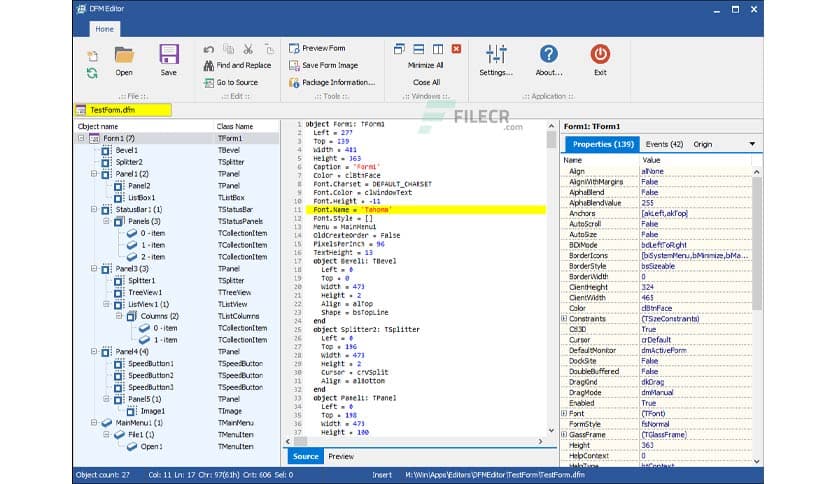Viewport: 836px width, 484px height.
Task: Collapse the StatusBar1 (1) tree node
Action: (94, 209)
